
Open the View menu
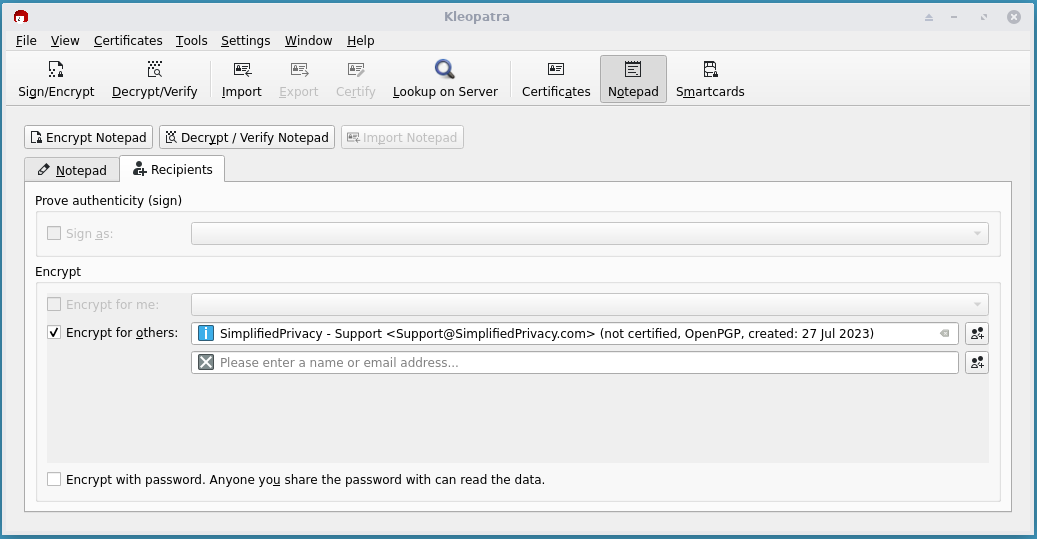[65, 40]
